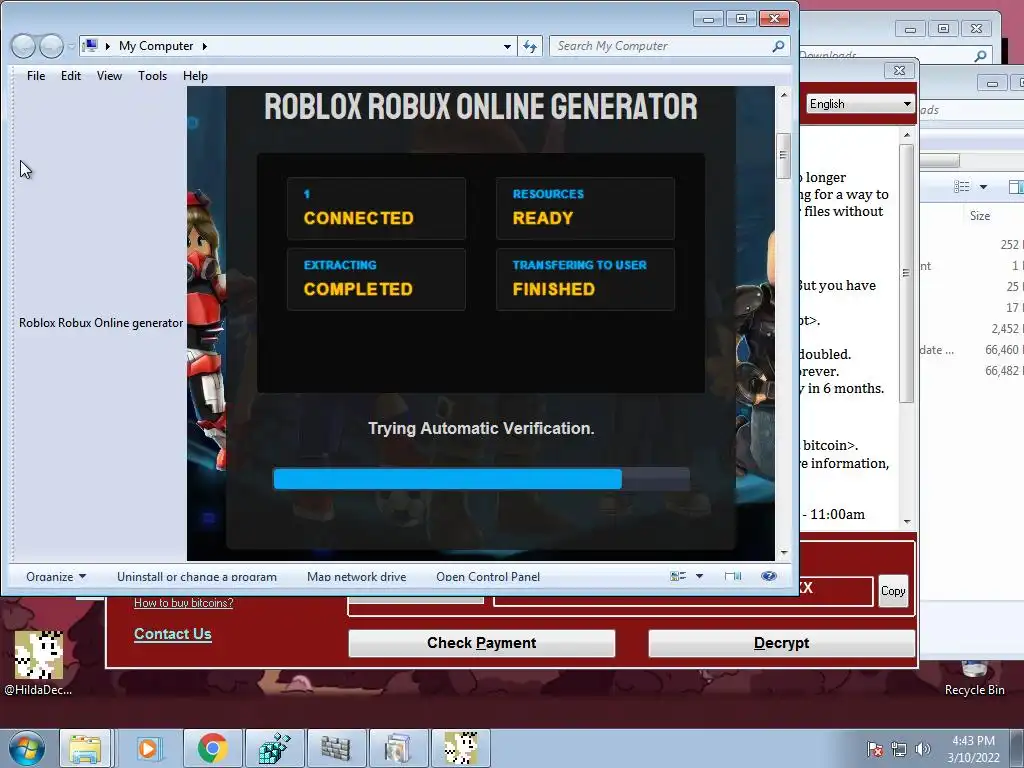Click the taskbar clock showing 4:43 PM
1024x768 pixels.
[973, 749]
